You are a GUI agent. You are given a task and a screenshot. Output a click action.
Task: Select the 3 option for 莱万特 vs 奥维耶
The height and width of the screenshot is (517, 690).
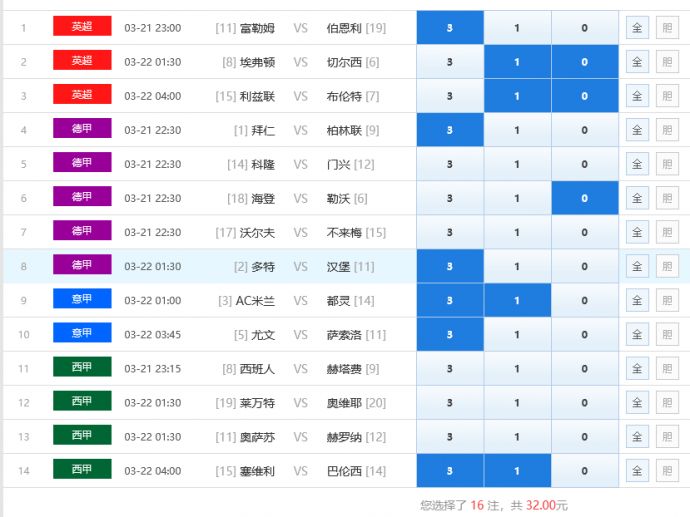tap(449, 403)
